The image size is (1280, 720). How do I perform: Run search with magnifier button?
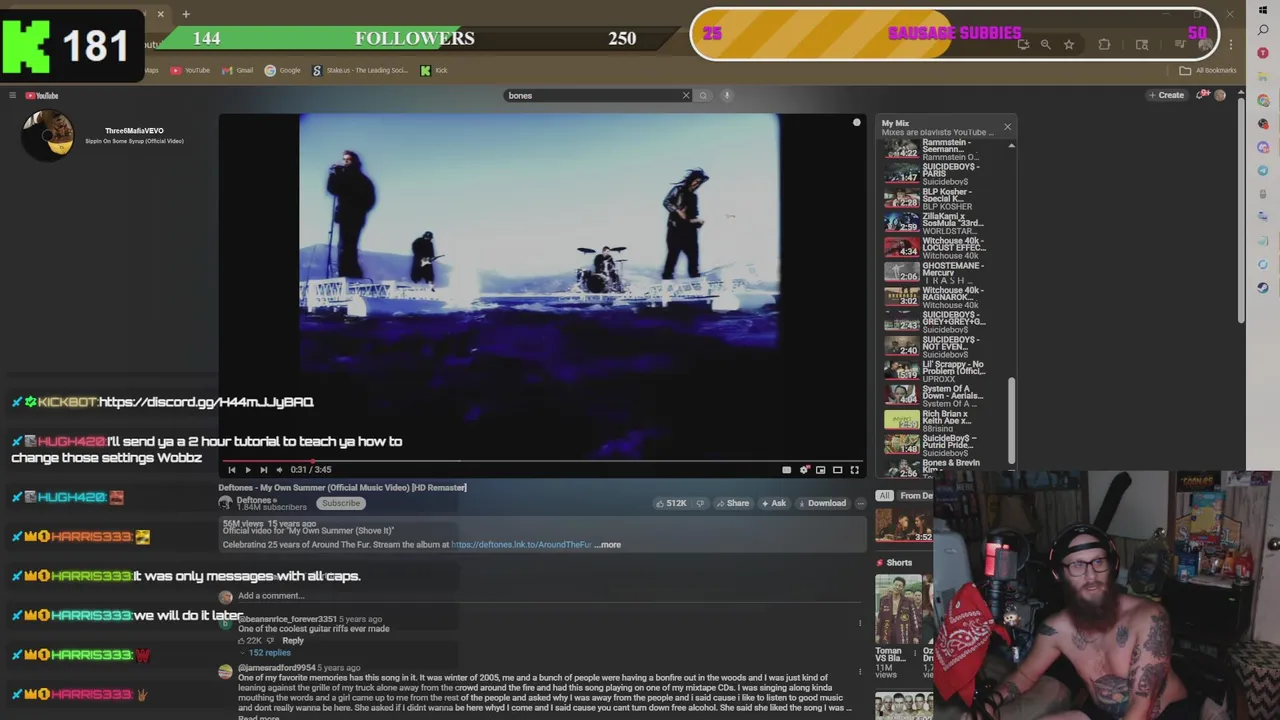tap(703, 96)
